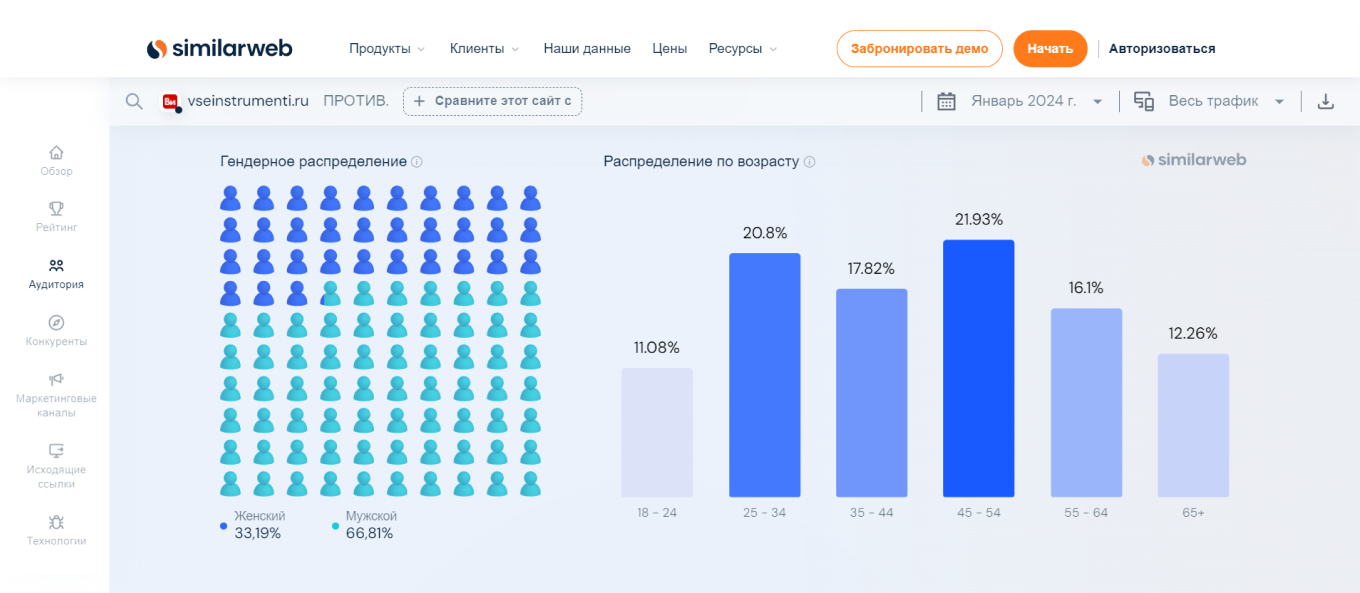Click the download icon
The height and width of the screenshot is (593, 1360).
coord(1326,101)
